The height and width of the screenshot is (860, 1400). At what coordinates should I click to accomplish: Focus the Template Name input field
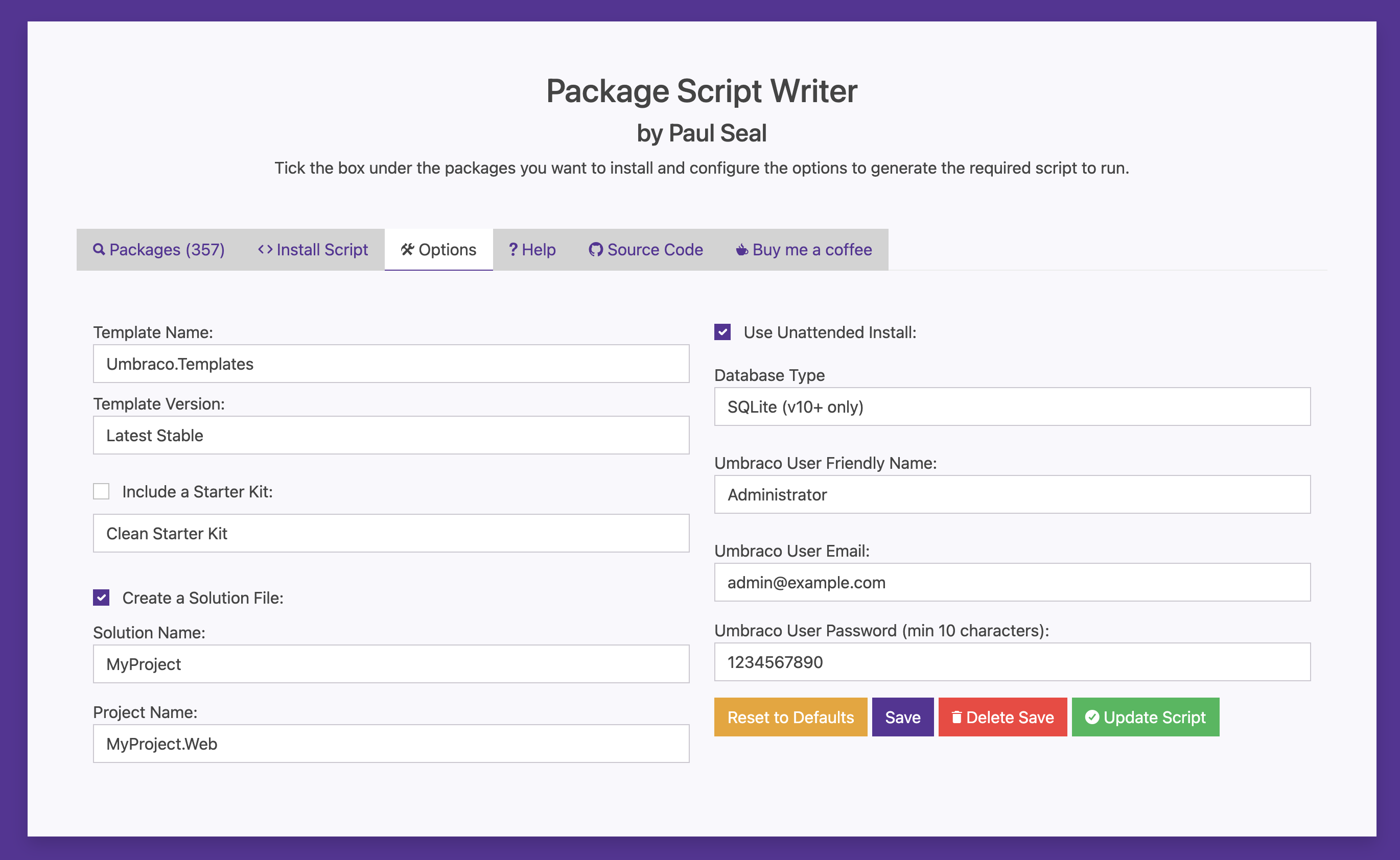coord(391,364)
